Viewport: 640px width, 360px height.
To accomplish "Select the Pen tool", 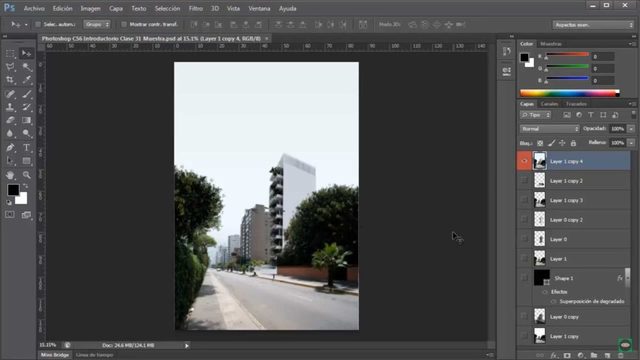I will (10, 147).
